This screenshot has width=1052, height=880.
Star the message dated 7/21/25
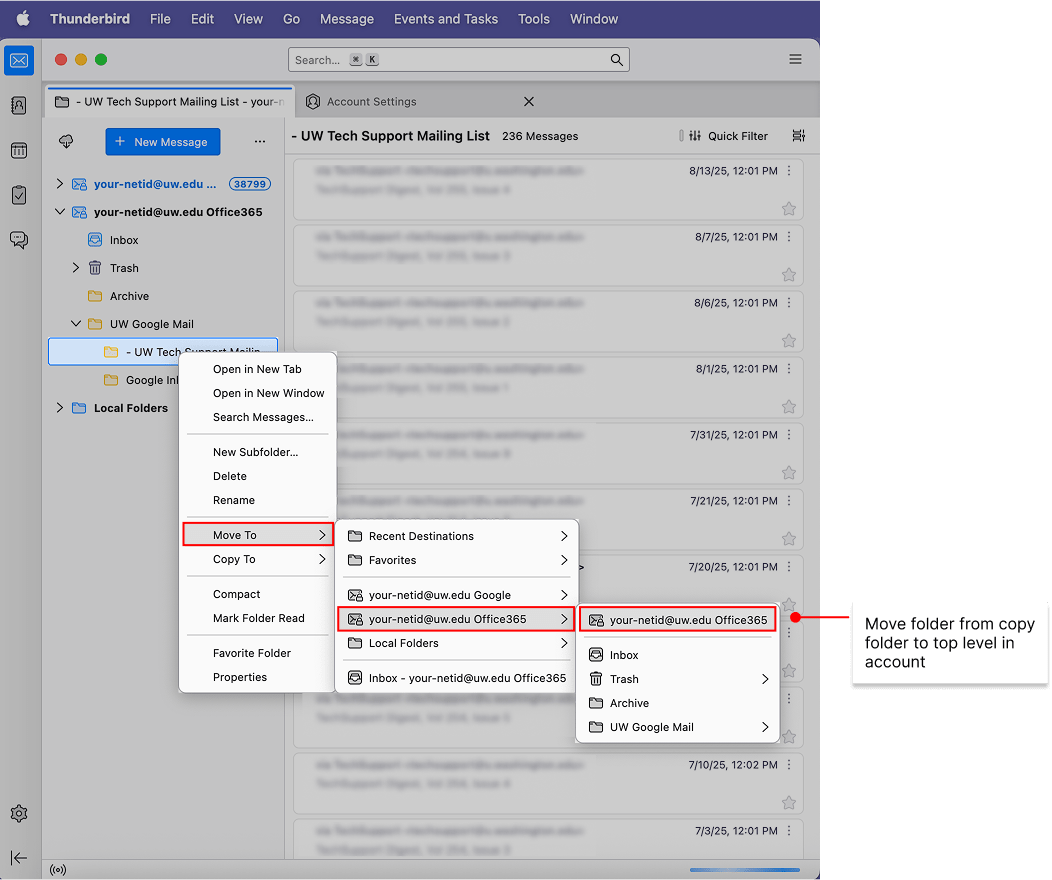click(789, 539)
